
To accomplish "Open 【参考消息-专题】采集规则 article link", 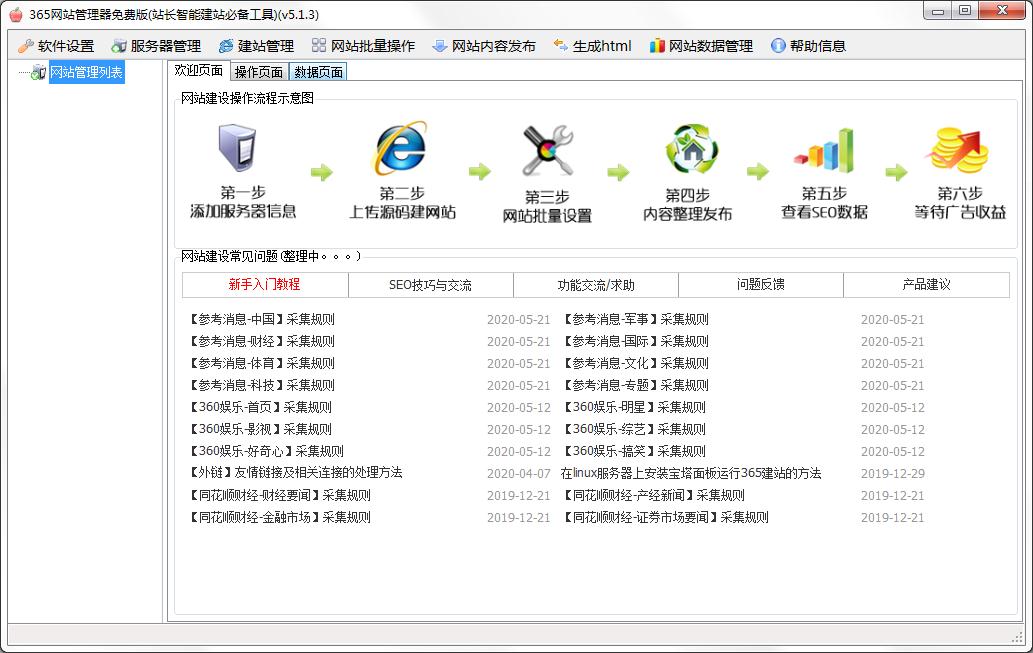I will pyautogui.click(x=635, y=385).
